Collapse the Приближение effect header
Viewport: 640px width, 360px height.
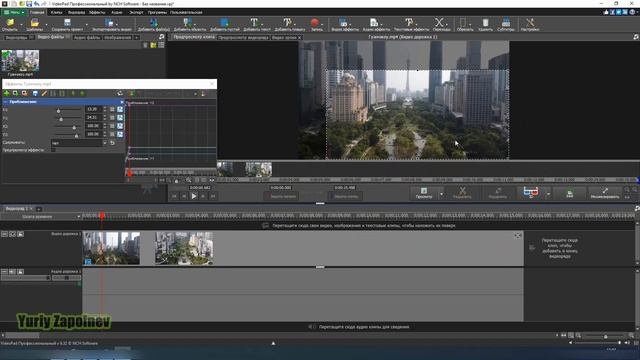[6, 102]
